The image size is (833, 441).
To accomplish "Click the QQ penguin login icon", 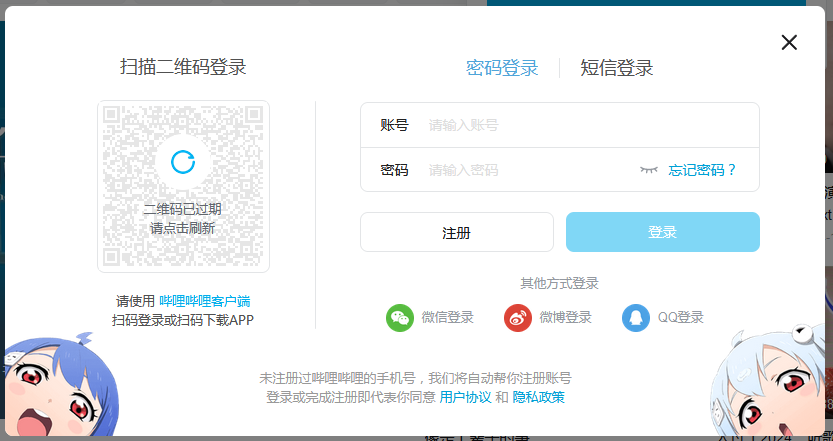I will click(x=635, y=318).
